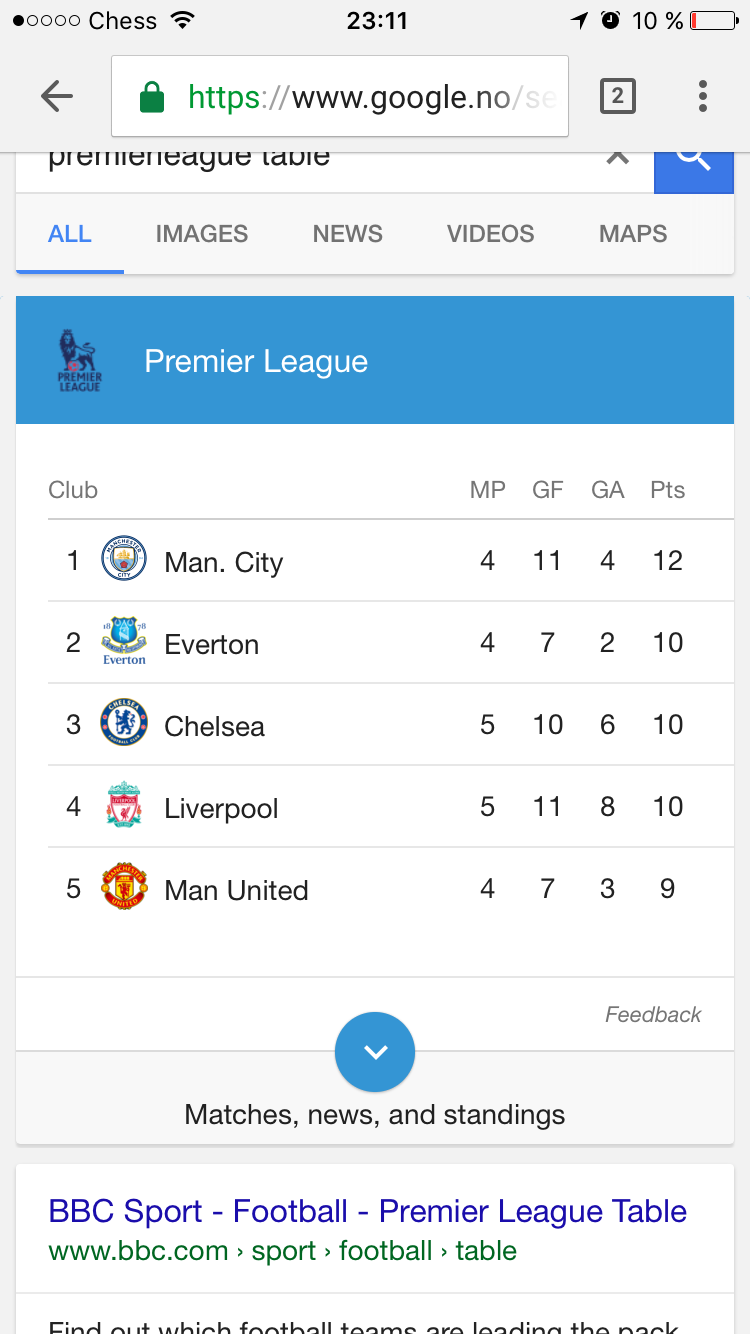This screenshot has height=1334, width=750.
Task: Expand Matches, news, and standings section
Action: [375, 1114]
